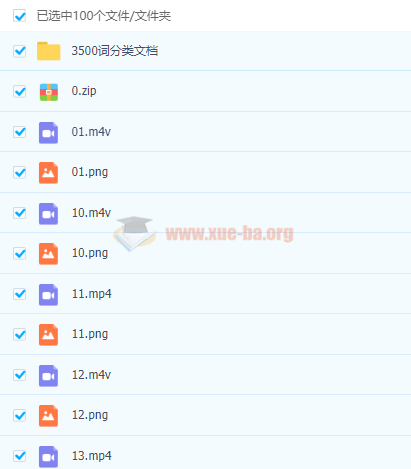Screen dimensions: 411x469
Task: Click the file name 10.png
Action: coord(90,253)
